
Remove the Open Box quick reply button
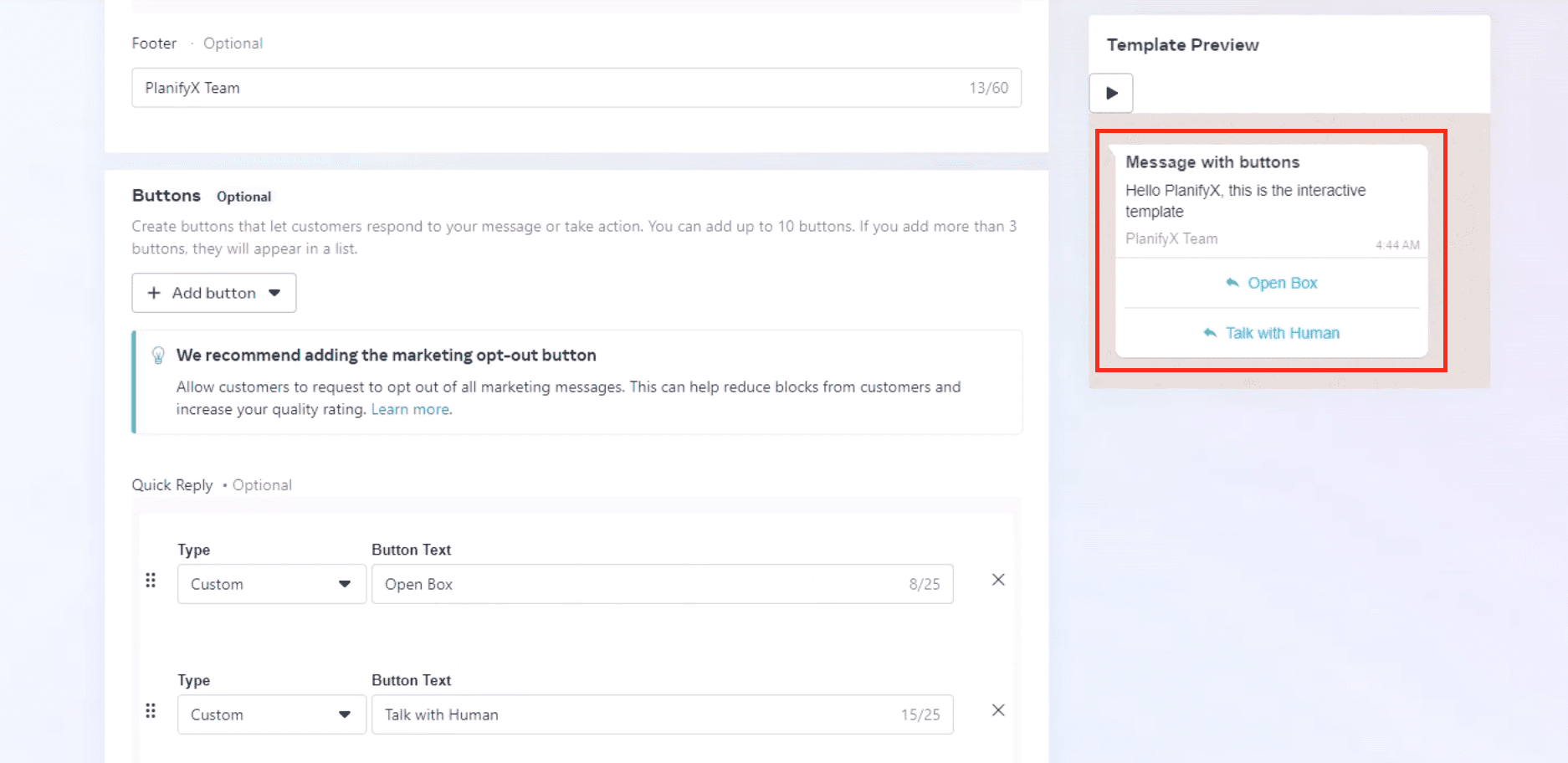998,580
